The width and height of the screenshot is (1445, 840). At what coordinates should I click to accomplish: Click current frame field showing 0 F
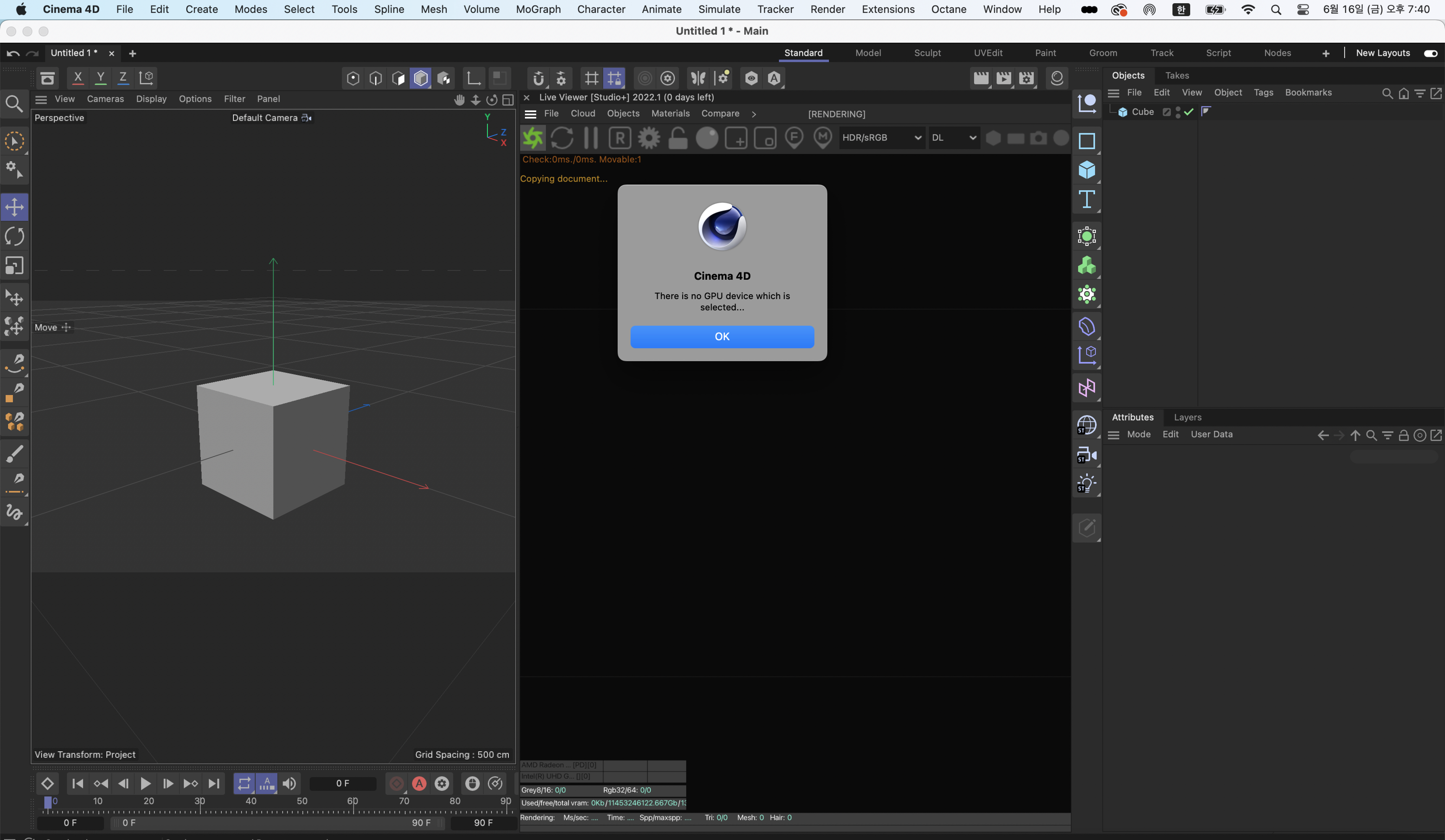[x=343, y=783]
